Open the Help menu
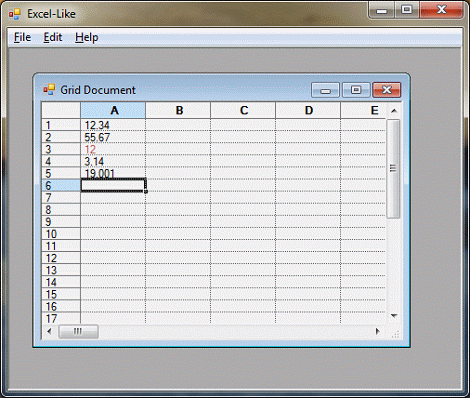 87,37
